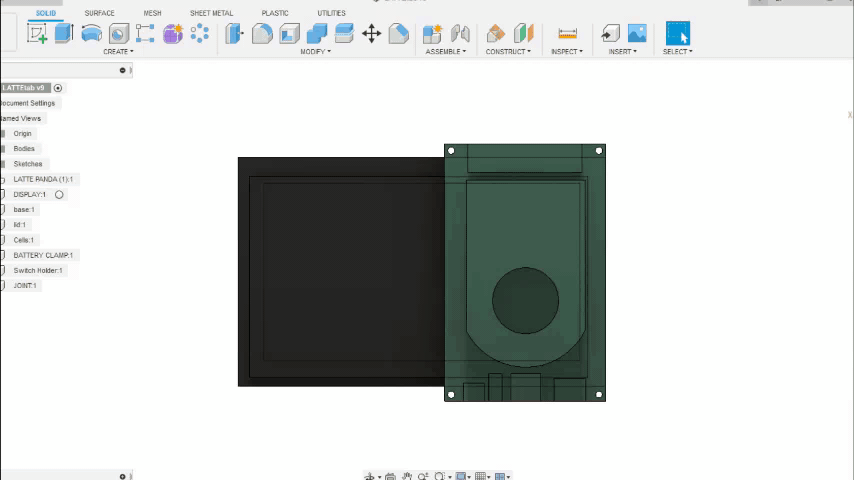
Task: Switch to the SURFACE tab
Action: coord(99,13)
